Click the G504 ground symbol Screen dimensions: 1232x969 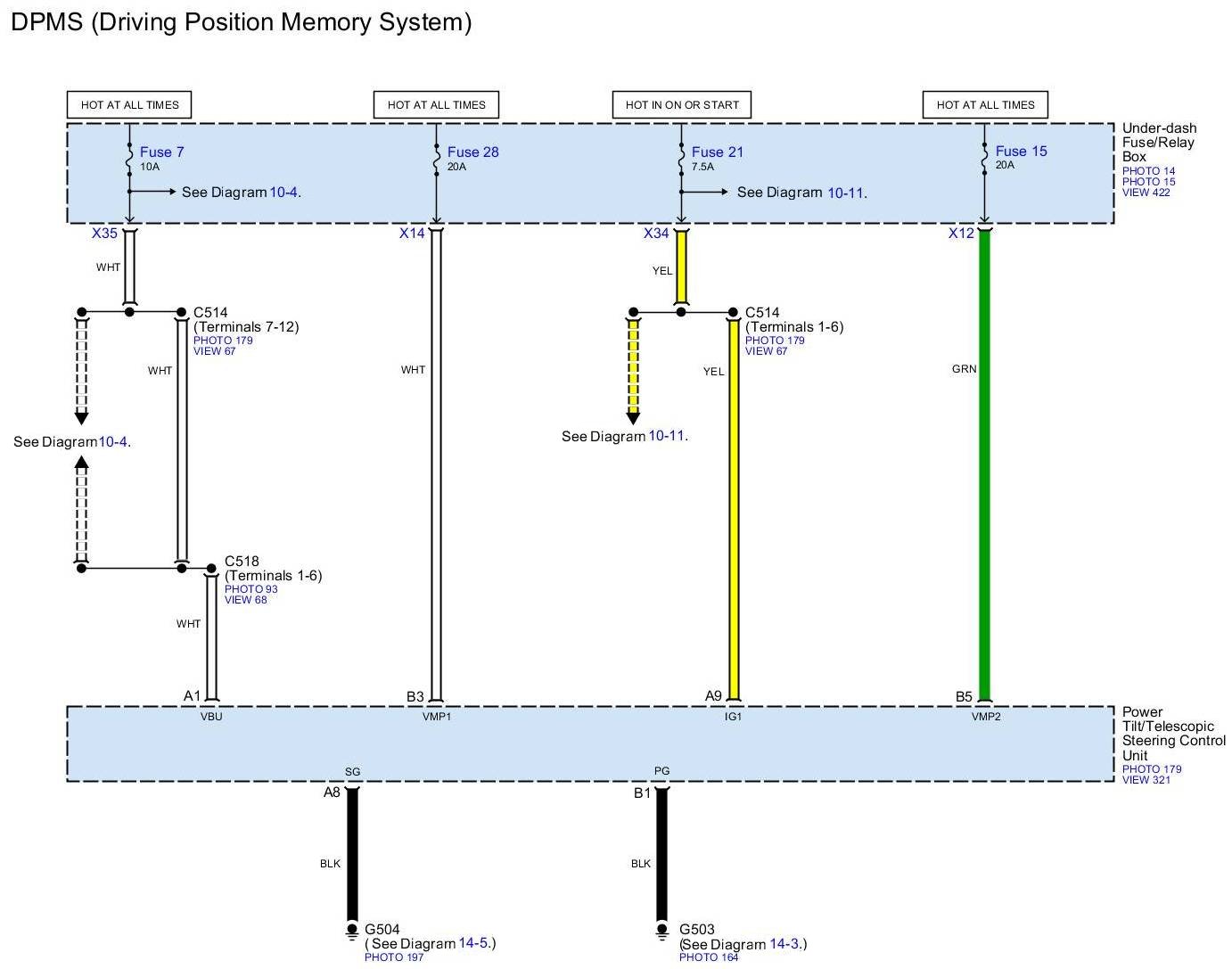click(x=352, y=932)
